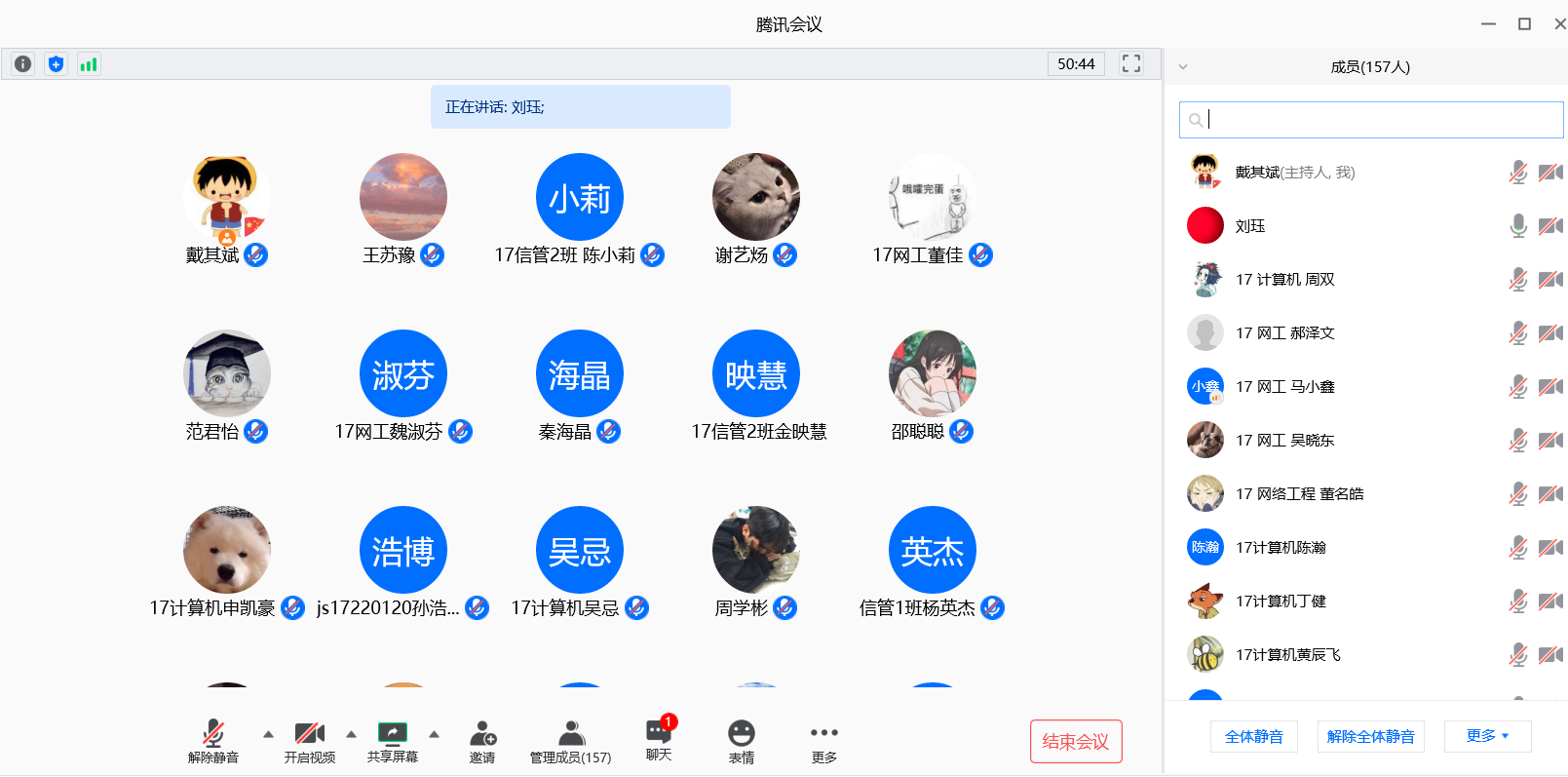Toggle microphone for member 刘珏 in list
The width and height of the screenshot is (1568, 777).
1517,226
